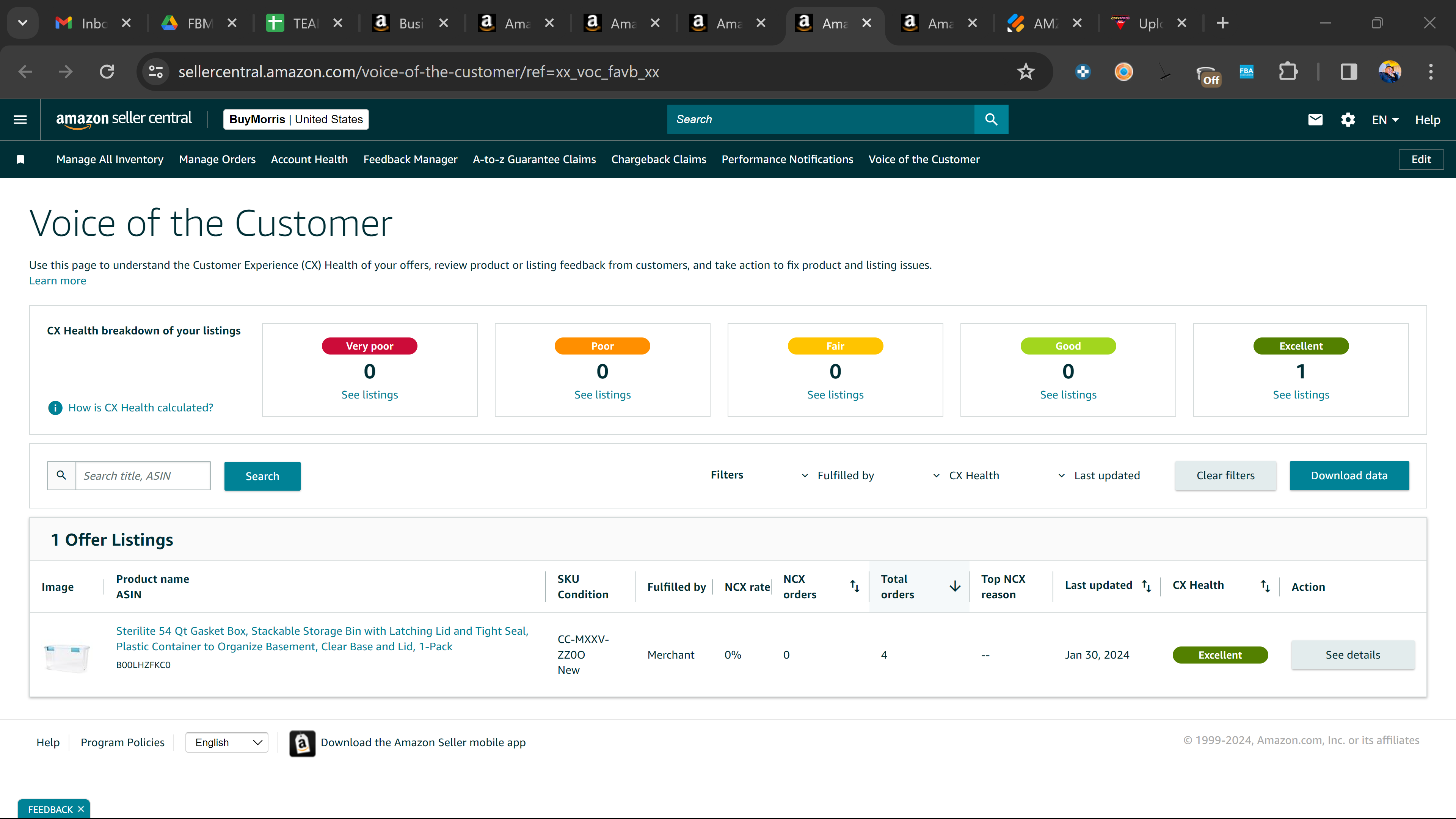Sort by Last updated arrows
The height and width of the screenshot is (819, 1456).
(x=1146, y=585)
